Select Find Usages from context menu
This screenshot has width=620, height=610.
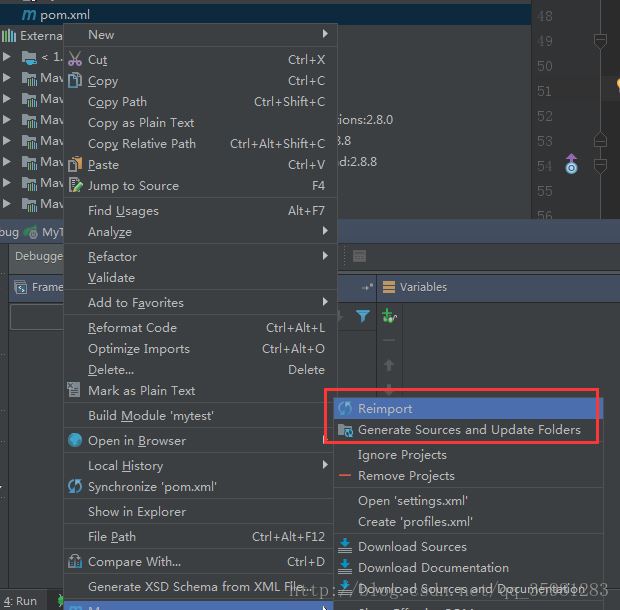tap(123, 211)
